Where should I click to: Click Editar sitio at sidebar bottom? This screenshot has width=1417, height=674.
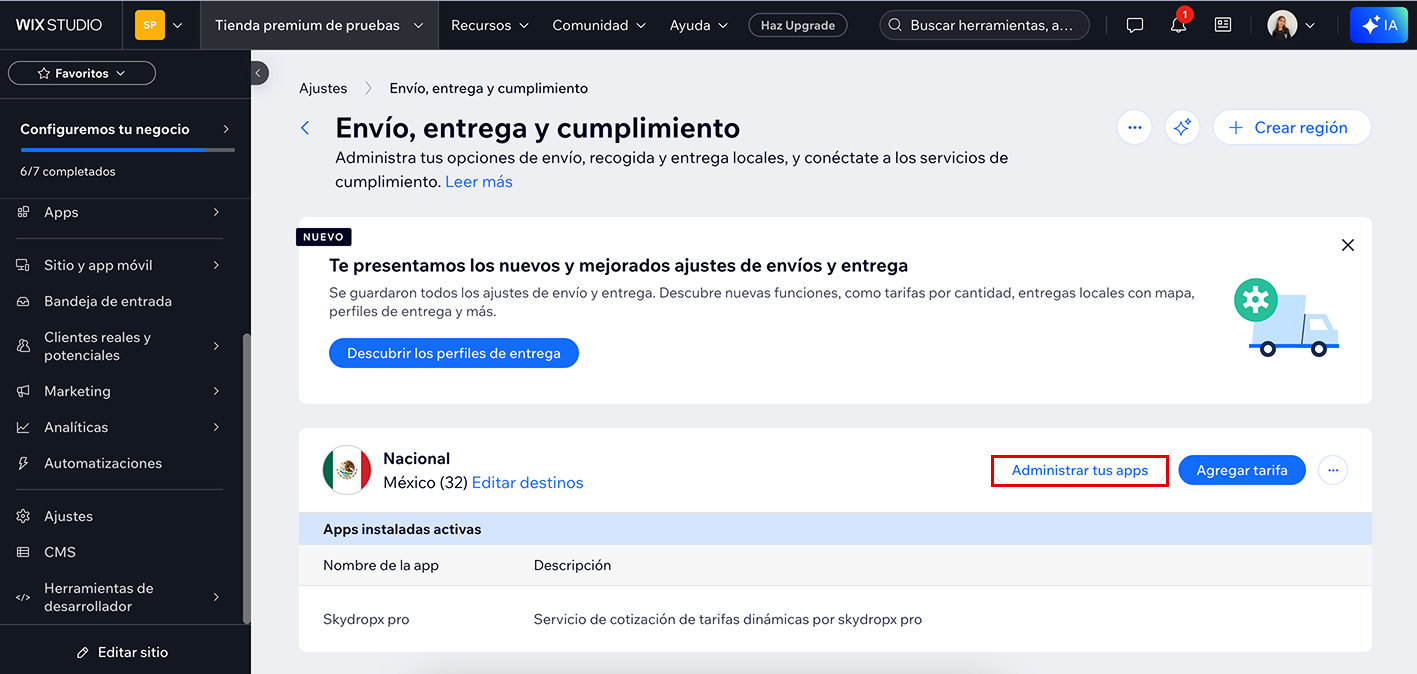(x=124, y=652)
